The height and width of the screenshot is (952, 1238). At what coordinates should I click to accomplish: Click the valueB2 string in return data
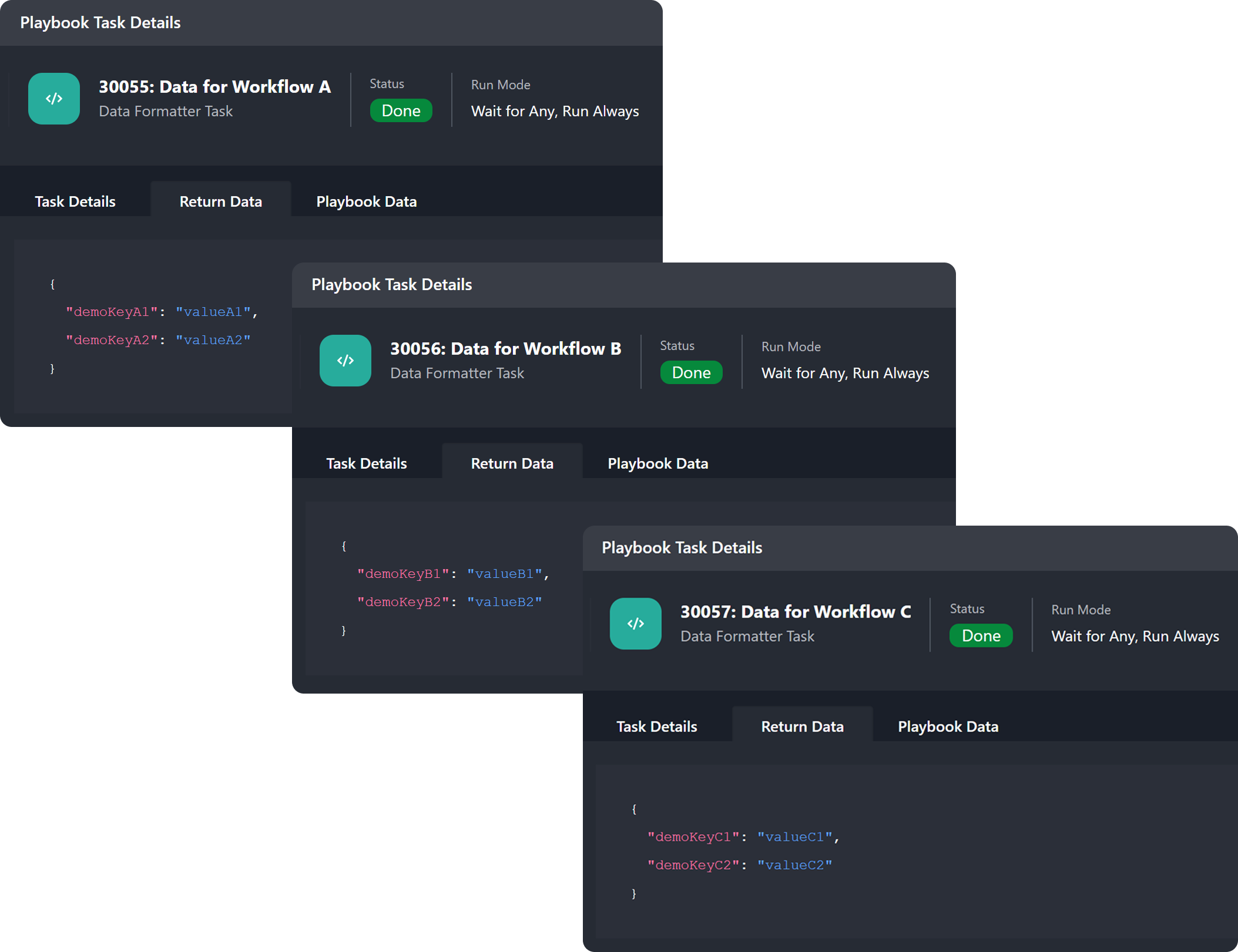(504, 602)
